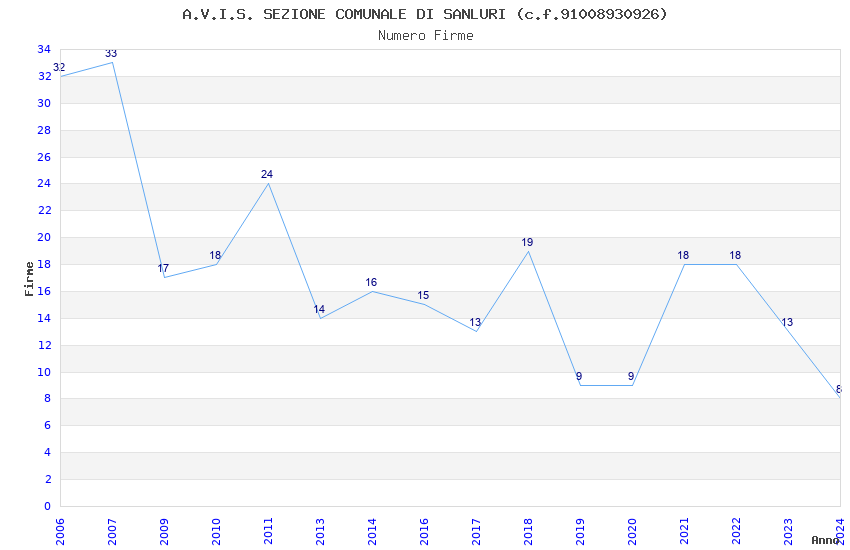Screen dimensions: 850x550
Task: Select the 2006 year label on x-axis
Action: tap(60, 532)
